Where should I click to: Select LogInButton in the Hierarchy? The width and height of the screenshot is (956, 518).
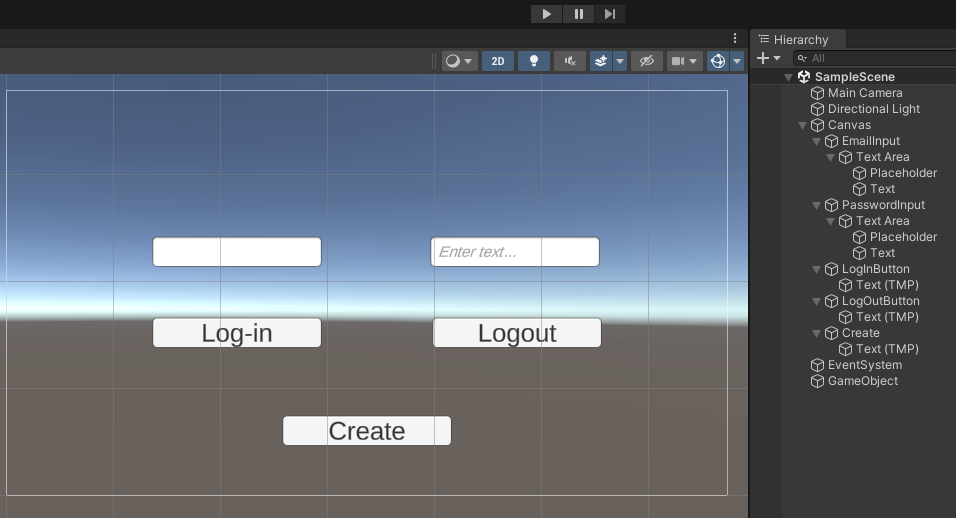click(x=875, y=269)
